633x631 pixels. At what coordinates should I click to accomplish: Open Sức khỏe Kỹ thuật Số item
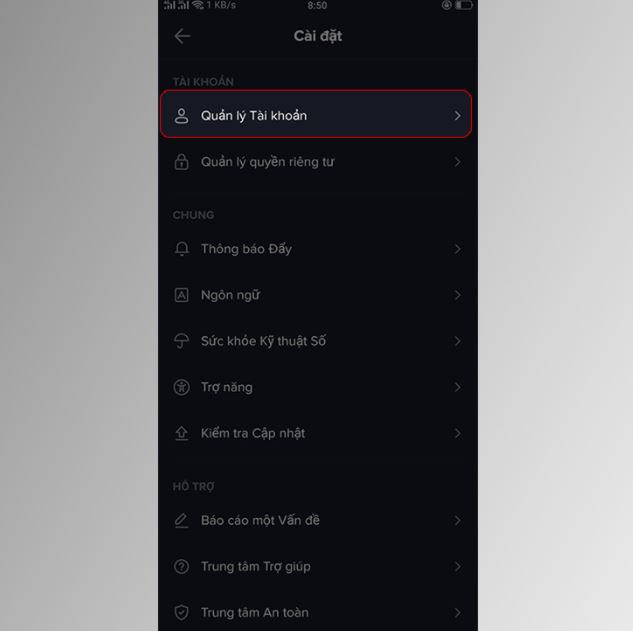point(318,341)
